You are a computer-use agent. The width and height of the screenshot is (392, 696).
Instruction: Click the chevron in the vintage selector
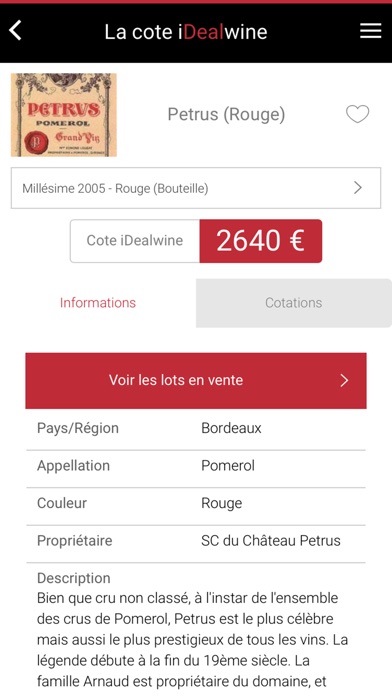point(358,188)
